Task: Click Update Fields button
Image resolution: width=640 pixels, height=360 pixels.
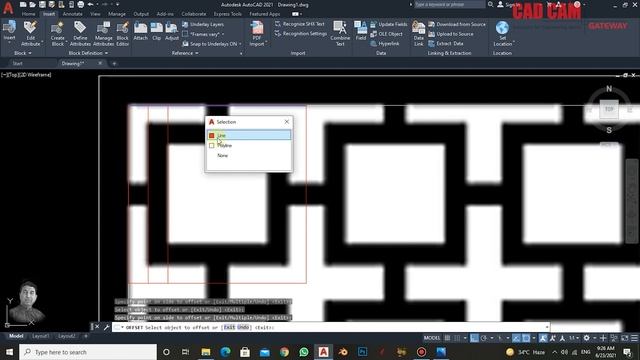Action: [x=389, y=24]
